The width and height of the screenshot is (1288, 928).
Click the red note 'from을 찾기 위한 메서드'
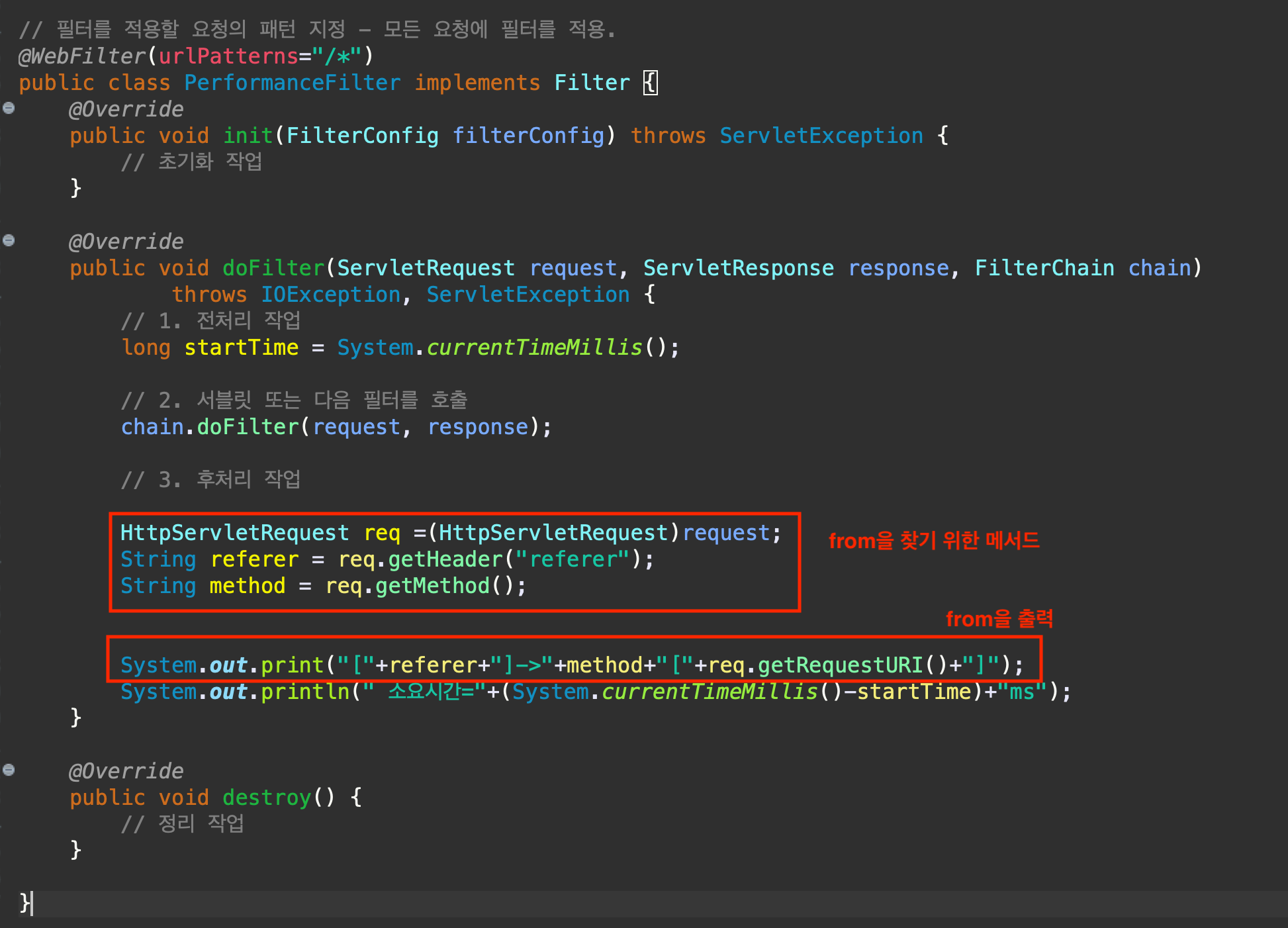(933, 541)
